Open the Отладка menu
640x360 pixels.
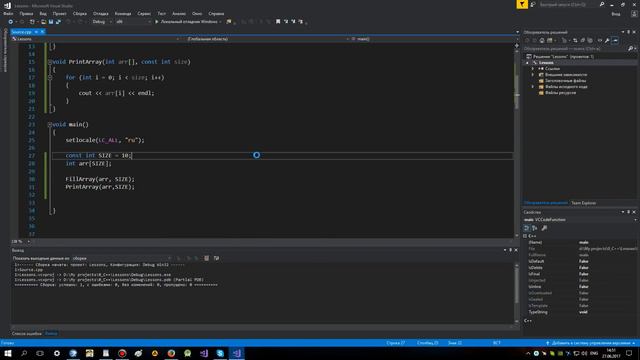point(101,13)
